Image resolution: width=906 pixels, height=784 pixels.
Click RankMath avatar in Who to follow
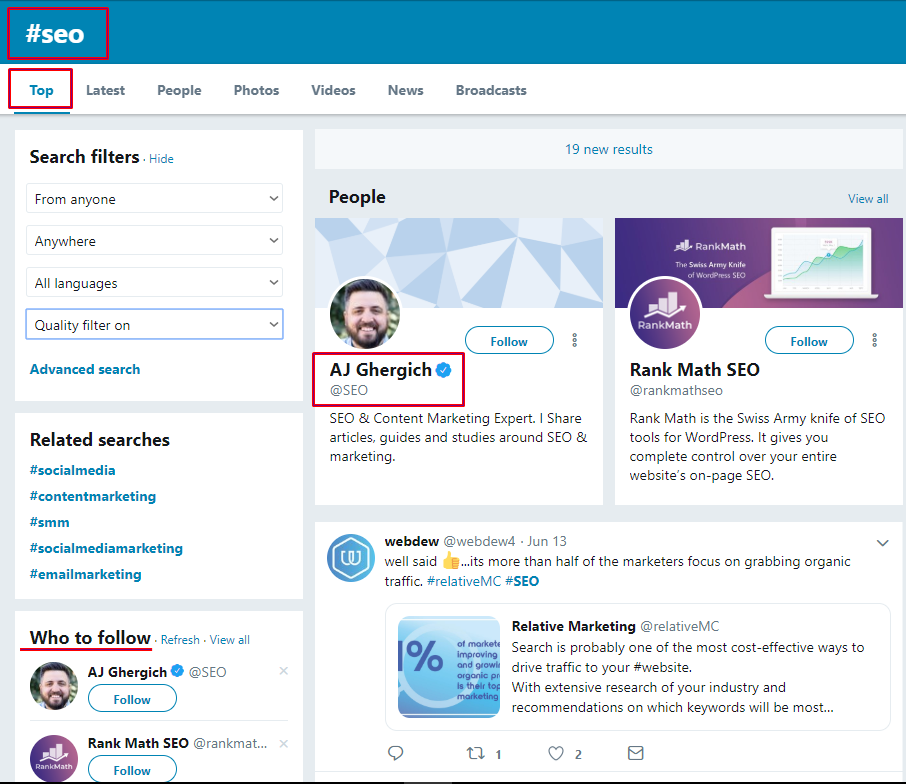[54, 759]
